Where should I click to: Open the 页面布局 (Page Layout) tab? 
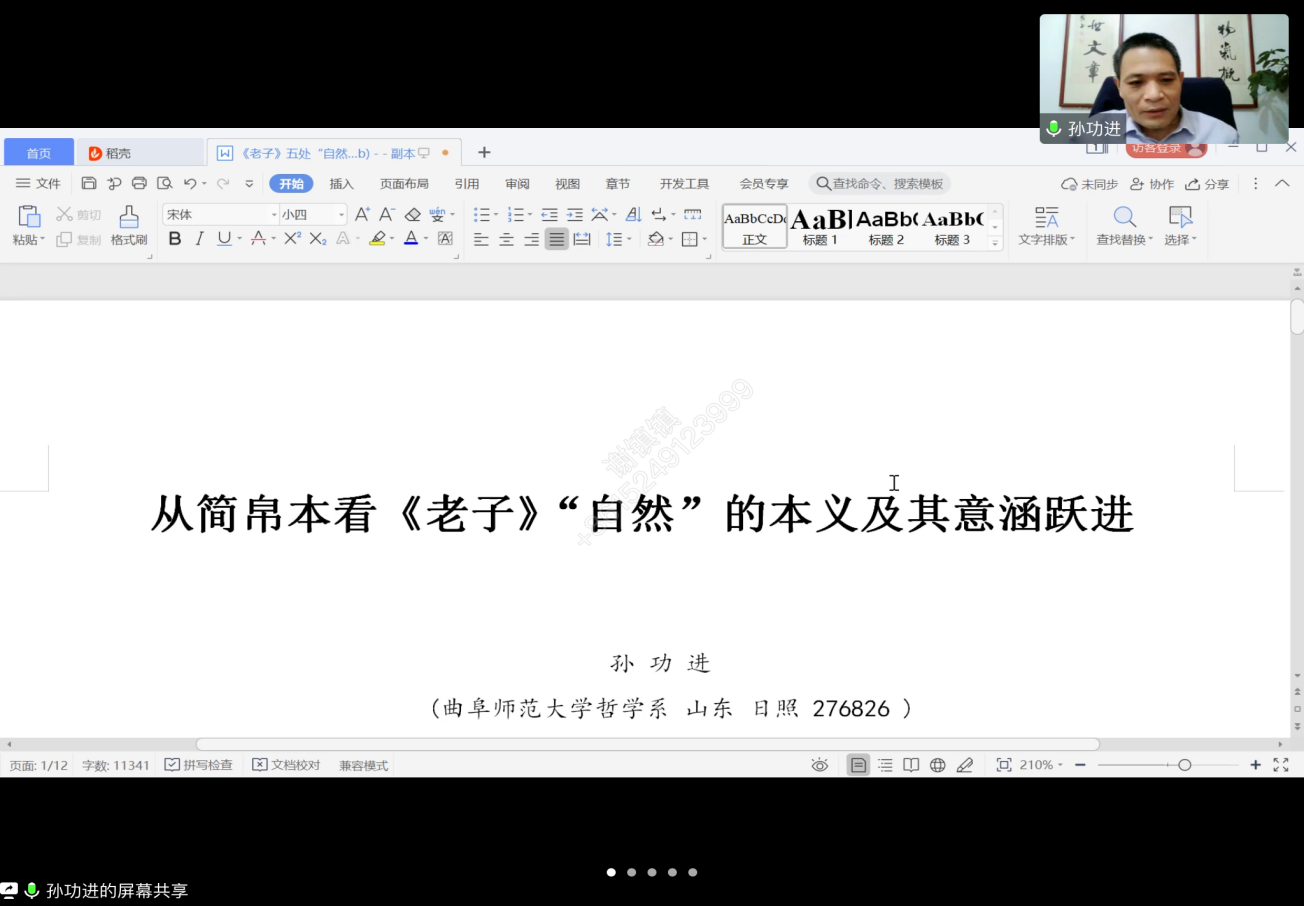pos(404,184)
